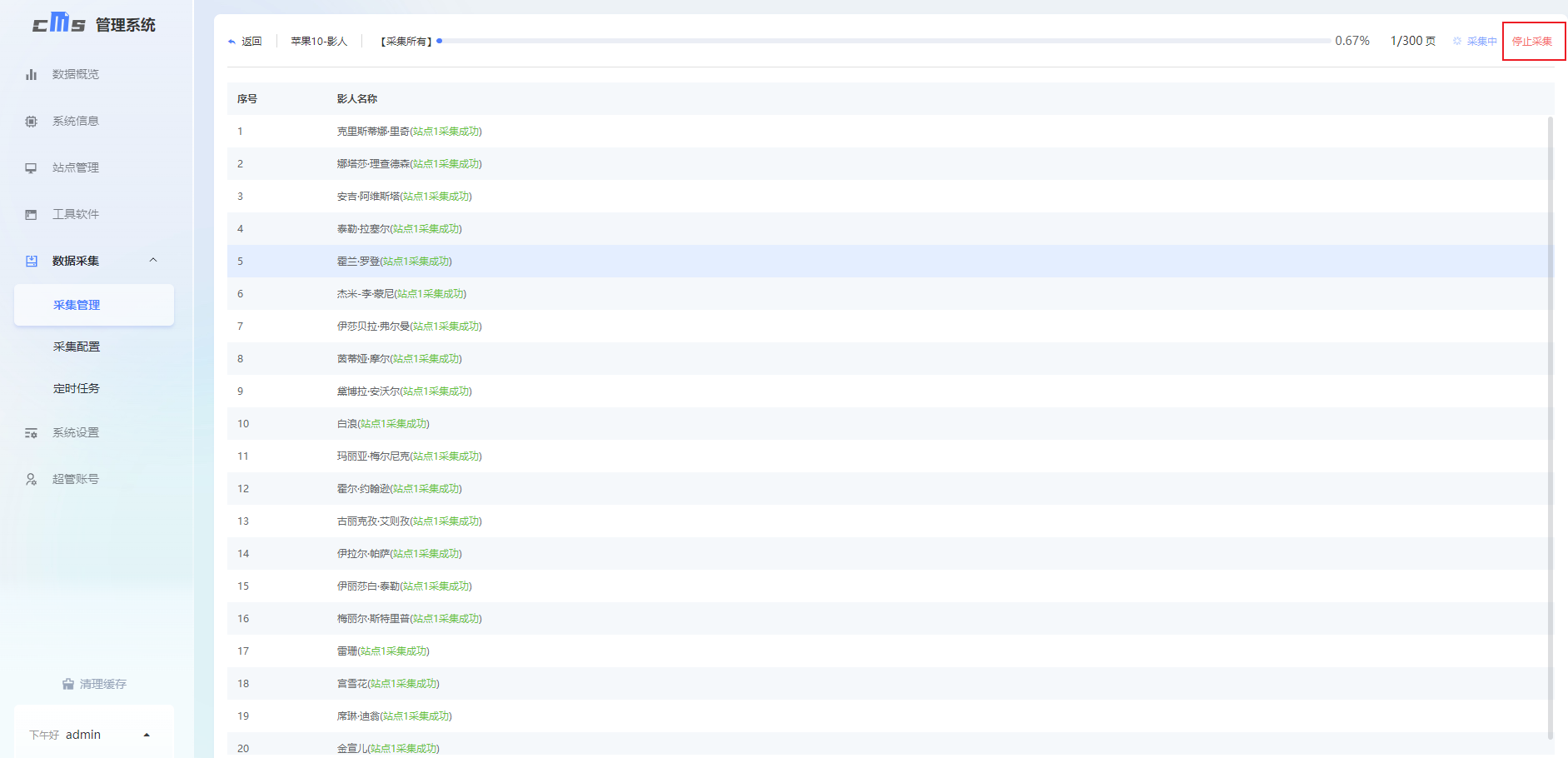
Task: Select the row 伊莎贝拉·弗尔曼
Action: [890, 326]
